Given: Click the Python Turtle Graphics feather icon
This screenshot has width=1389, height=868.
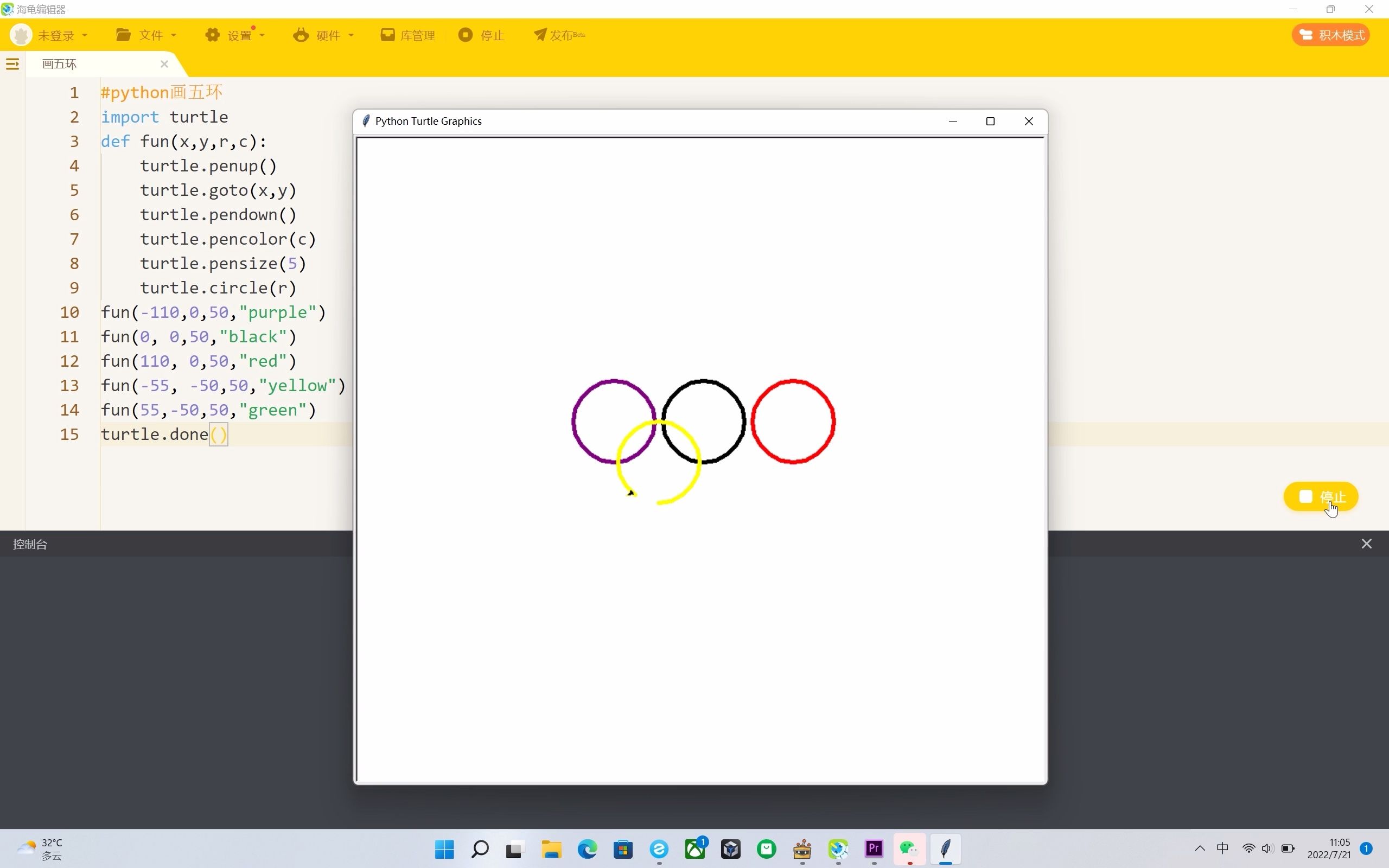Looking at the screenshot, I should click(366, 121).
